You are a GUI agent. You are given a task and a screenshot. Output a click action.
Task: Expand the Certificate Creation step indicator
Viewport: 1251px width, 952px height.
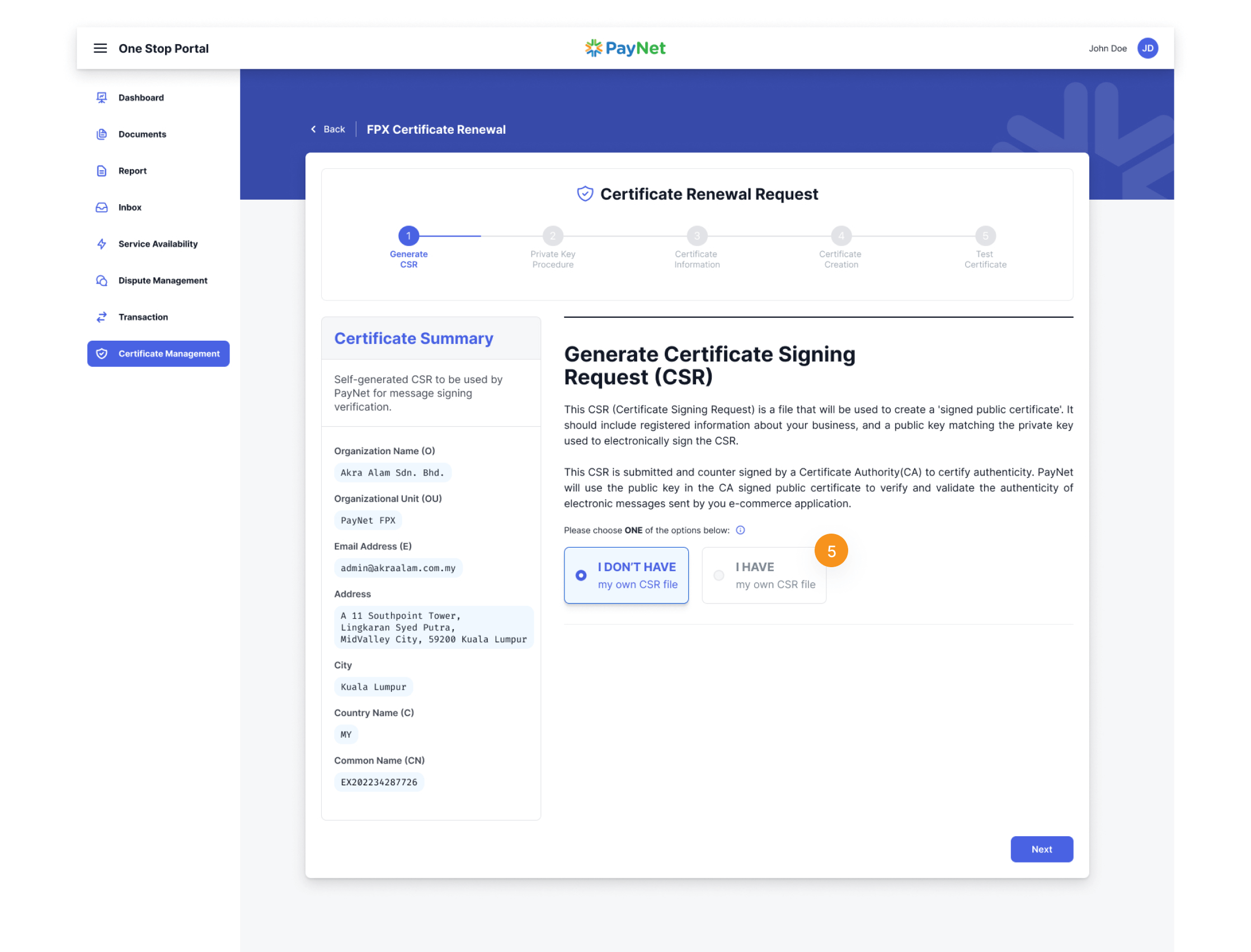(840, 237)
